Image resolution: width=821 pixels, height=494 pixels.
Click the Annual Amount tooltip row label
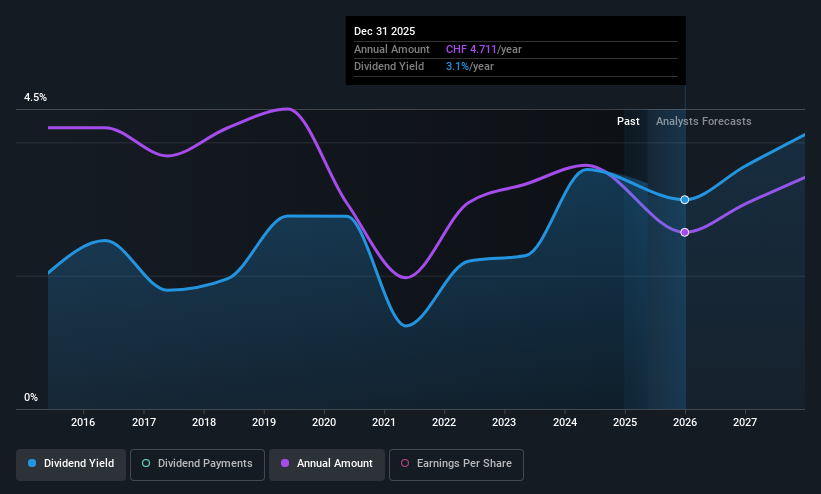(392, 49)
